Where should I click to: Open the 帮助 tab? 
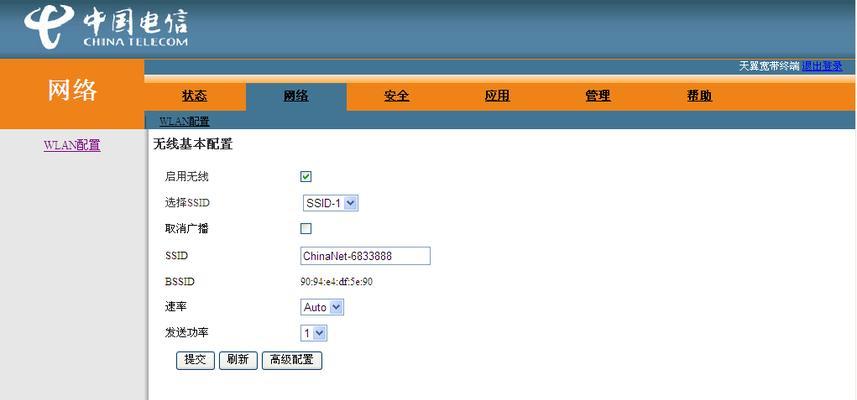tap(699, 96)
